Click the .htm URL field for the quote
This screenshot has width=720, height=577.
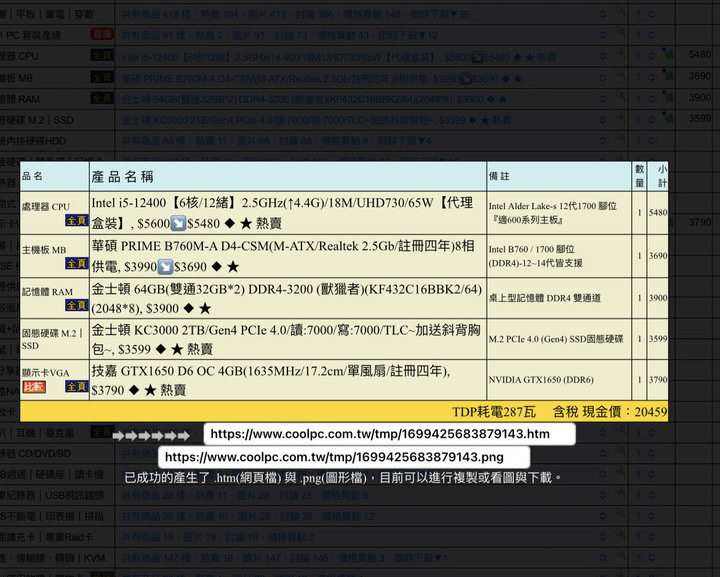[x=389, y=434]
